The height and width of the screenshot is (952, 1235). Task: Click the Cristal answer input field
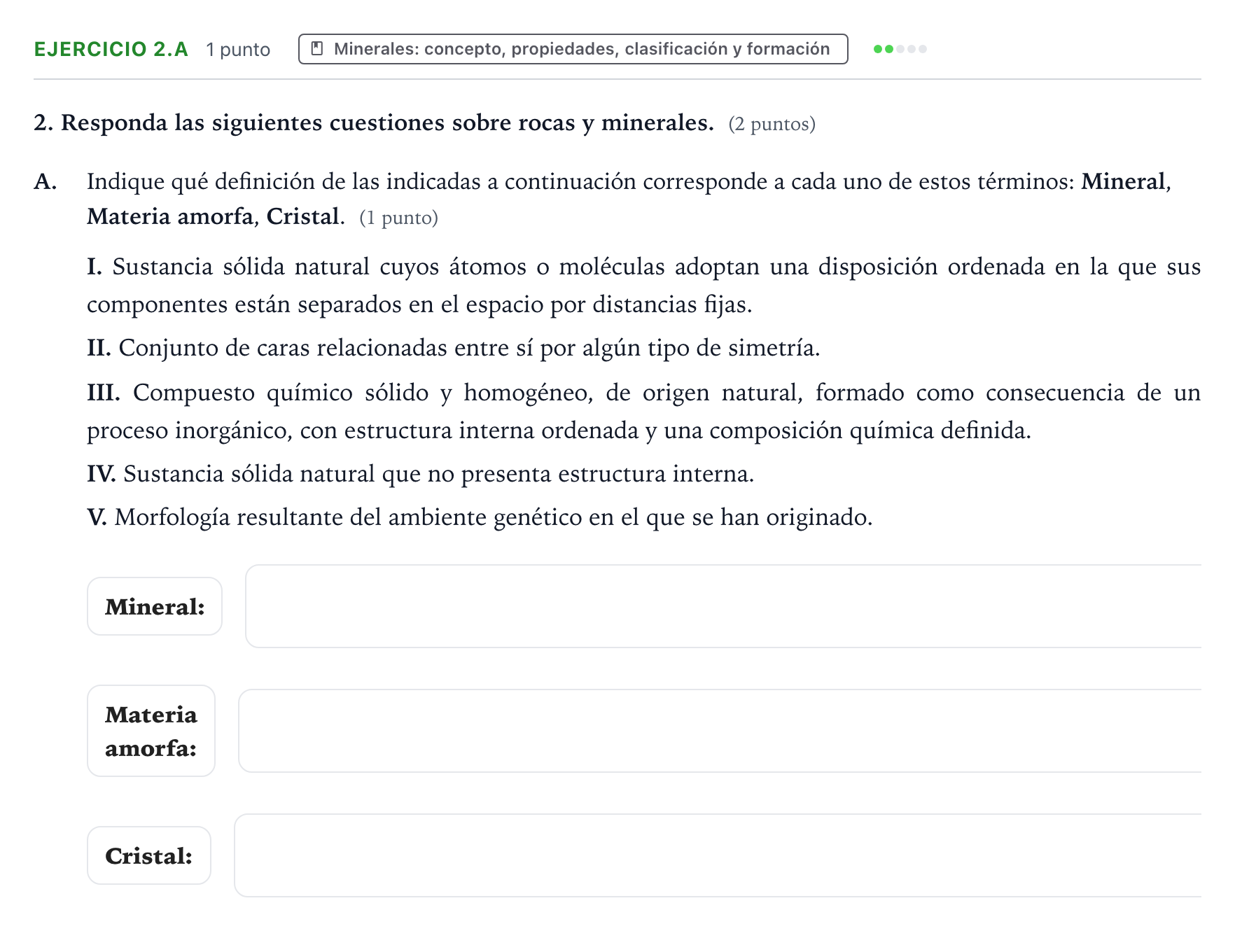(x=718, y=855)
